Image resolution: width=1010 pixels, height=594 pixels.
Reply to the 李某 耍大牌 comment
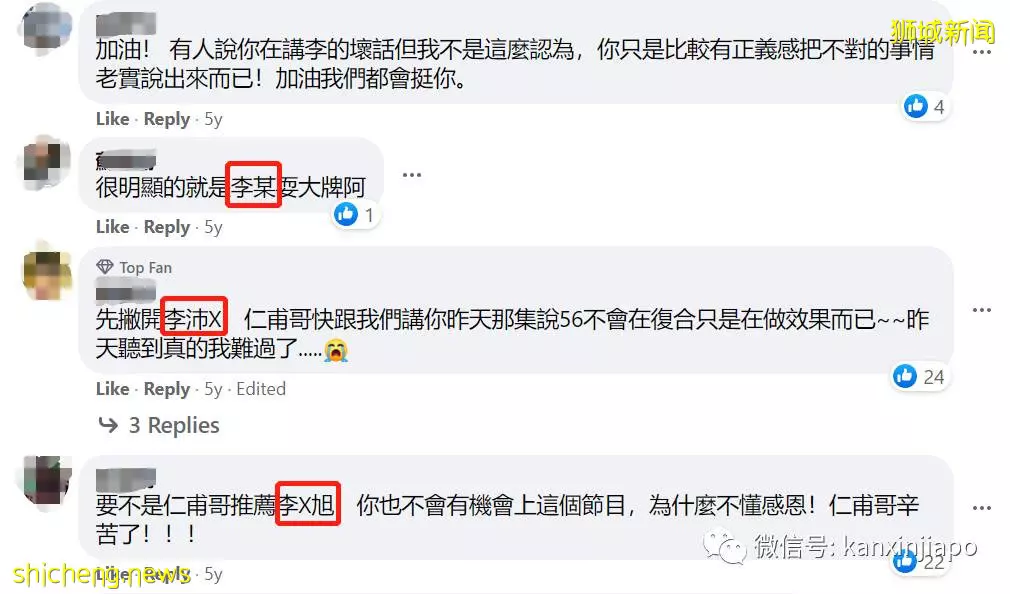click(167, 227)
